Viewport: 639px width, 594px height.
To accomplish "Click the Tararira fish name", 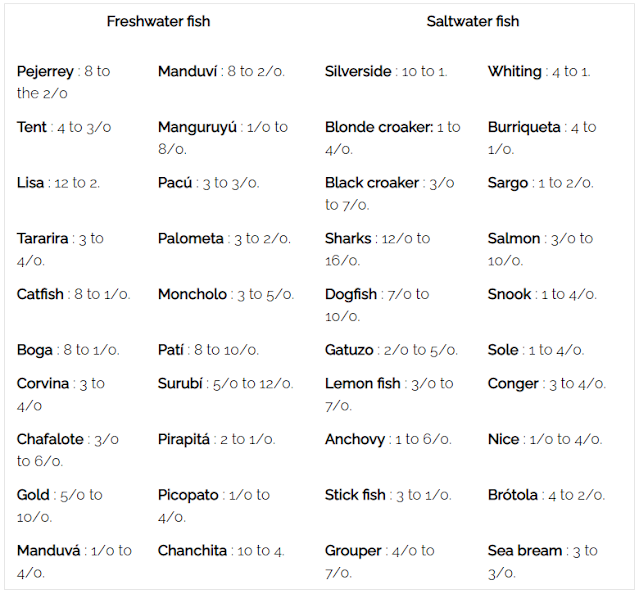I will 42,238.
